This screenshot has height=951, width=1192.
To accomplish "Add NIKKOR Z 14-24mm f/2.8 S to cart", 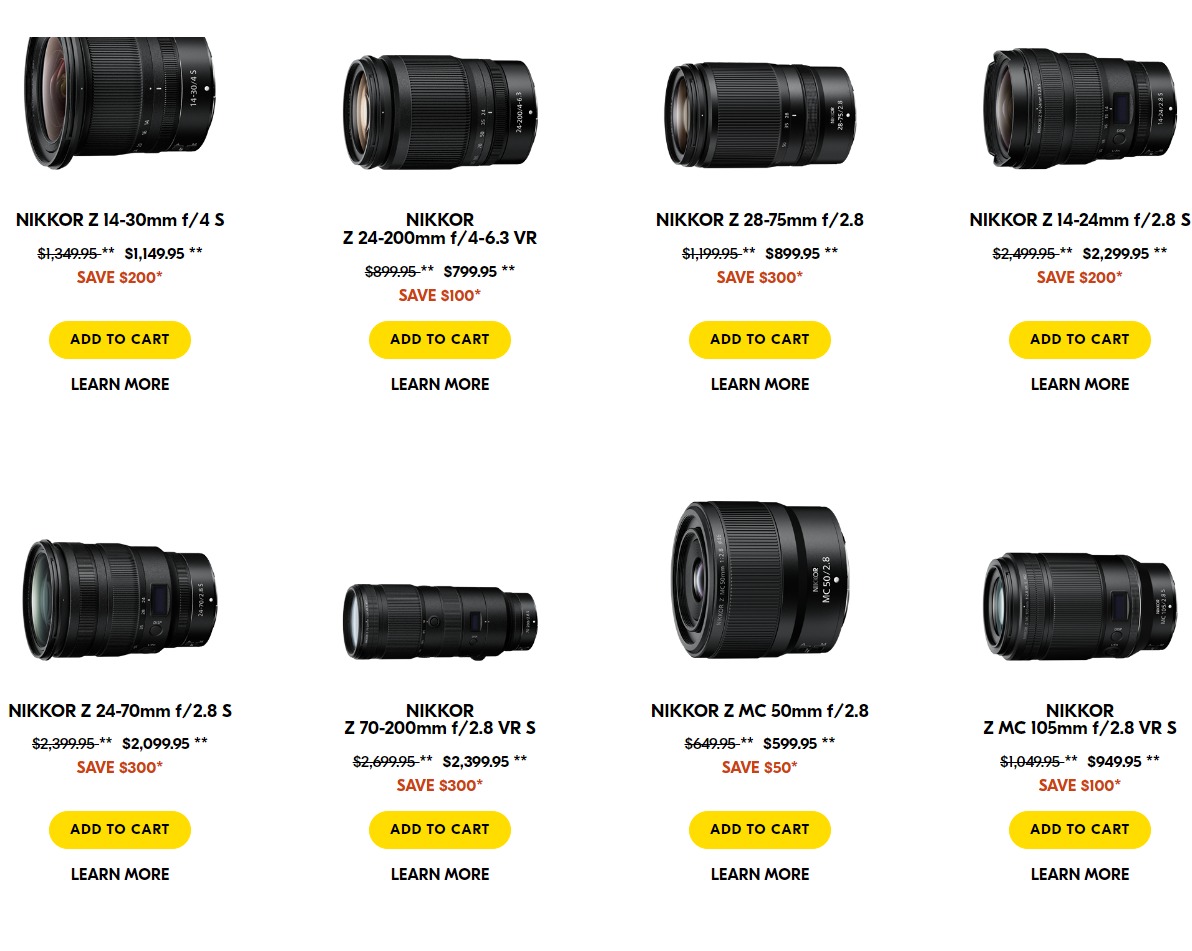I will click(x=1079, y=339).
